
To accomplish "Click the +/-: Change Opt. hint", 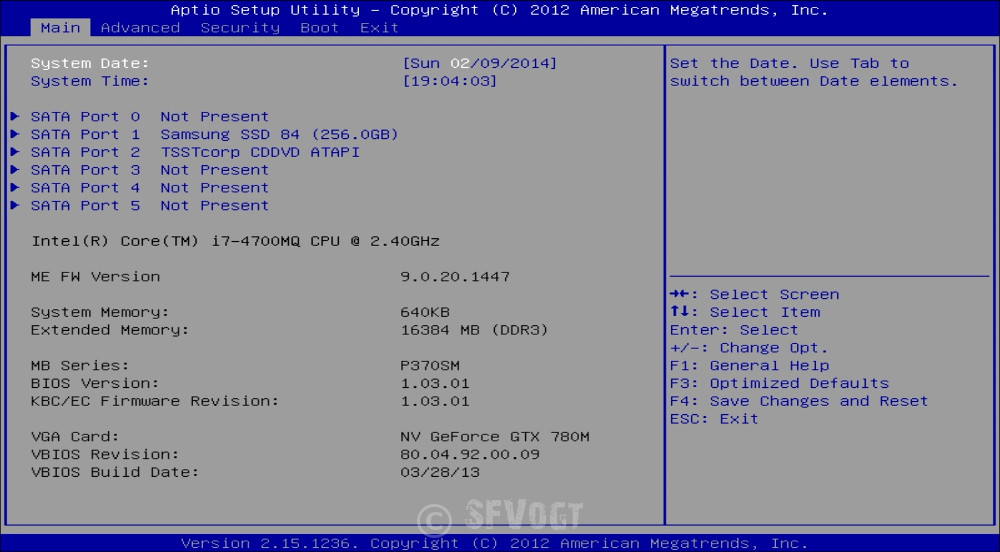I will tap(749, 348).
